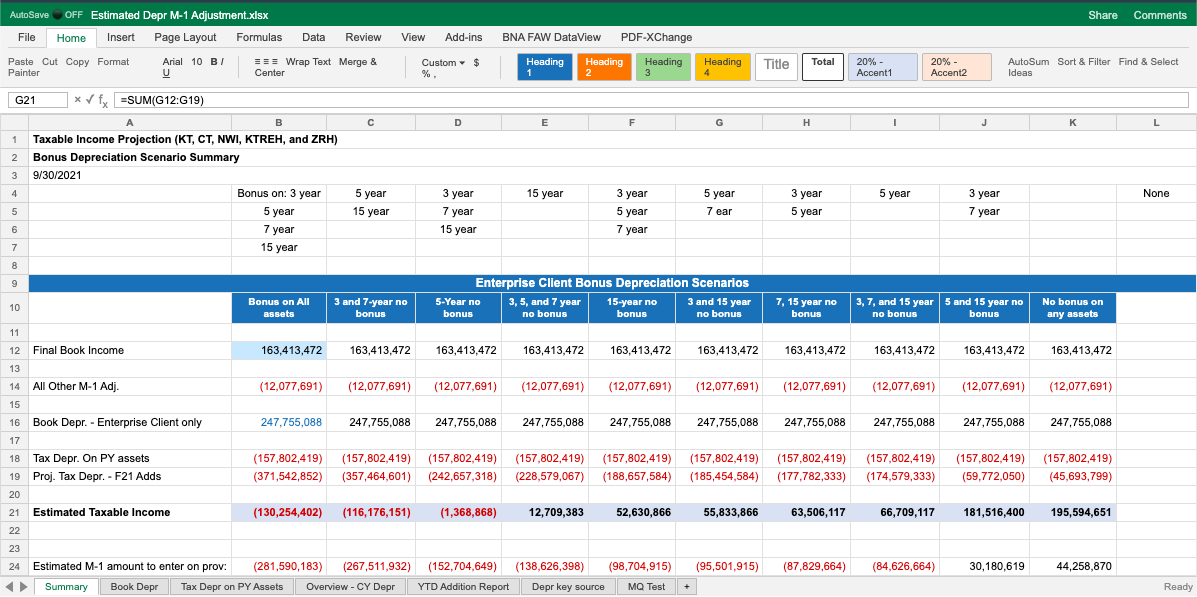This screenshot has width=1197, height=597.
Task: Open the Add-ins tab
Action: (464, 37)
